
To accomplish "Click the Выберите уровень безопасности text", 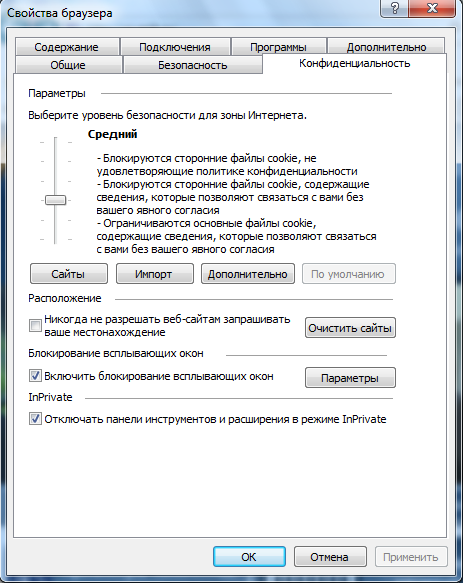I will pyautogui.click(x=167, y=115).
